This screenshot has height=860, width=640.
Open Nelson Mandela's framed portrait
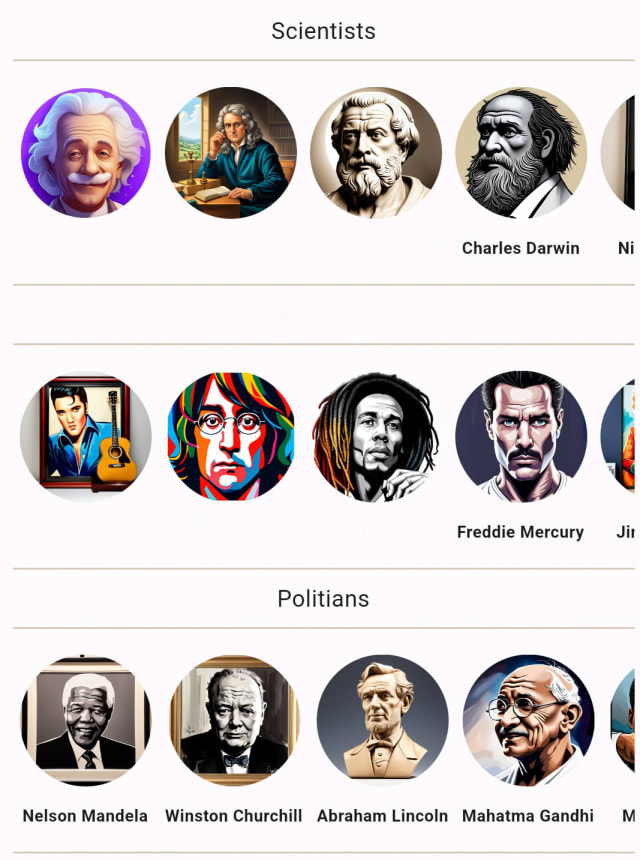(86, 720)
